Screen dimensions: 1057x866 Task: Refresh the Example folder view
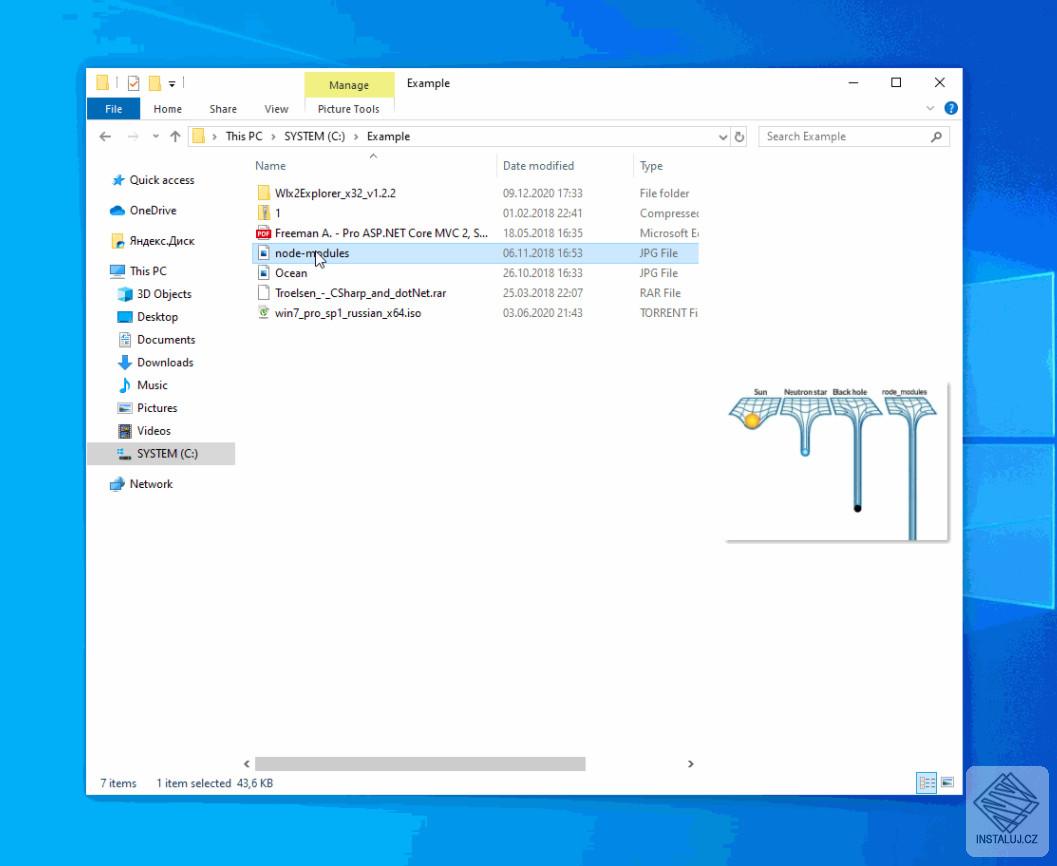tap(739, 137)
